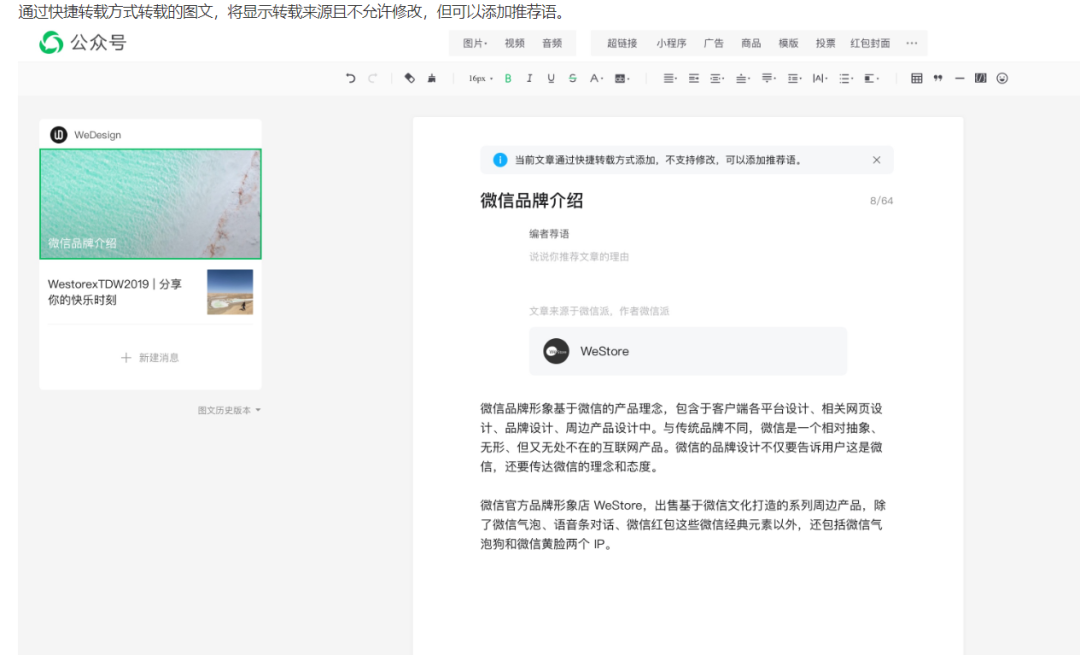1080x655 pixels.
Task: Dismiss the quick-repost notice banner
Action: click(877, 160)
